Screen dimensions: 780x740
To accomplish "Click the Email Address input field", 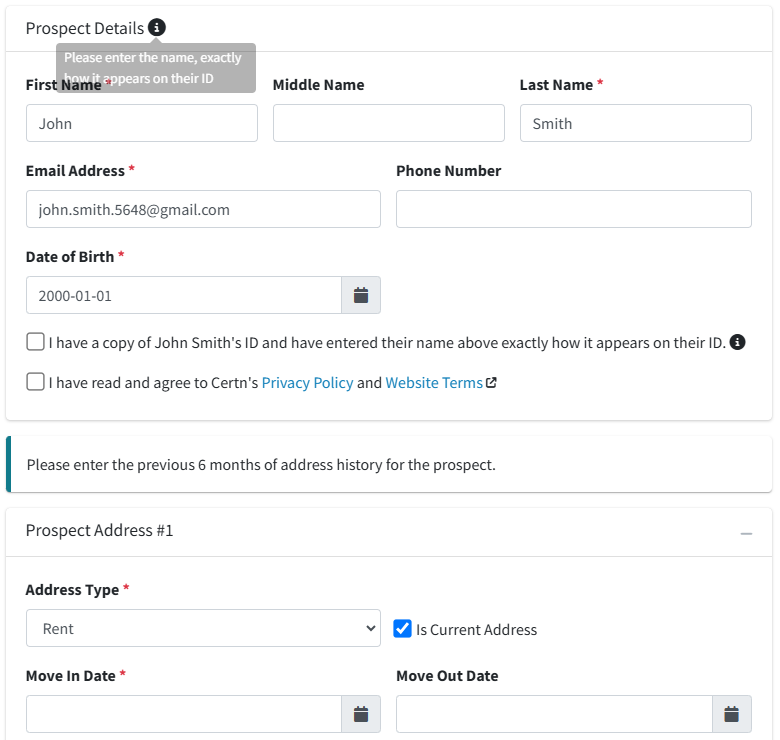I will 203,209.
